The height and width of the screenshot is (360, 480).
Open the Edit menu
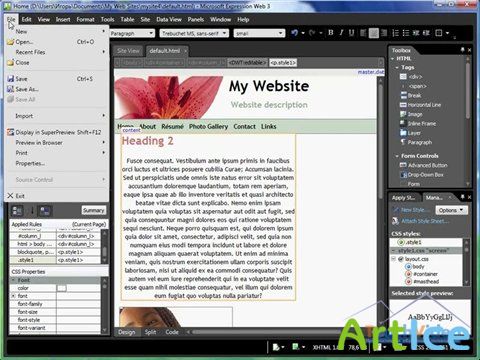[x=27, y=19]
